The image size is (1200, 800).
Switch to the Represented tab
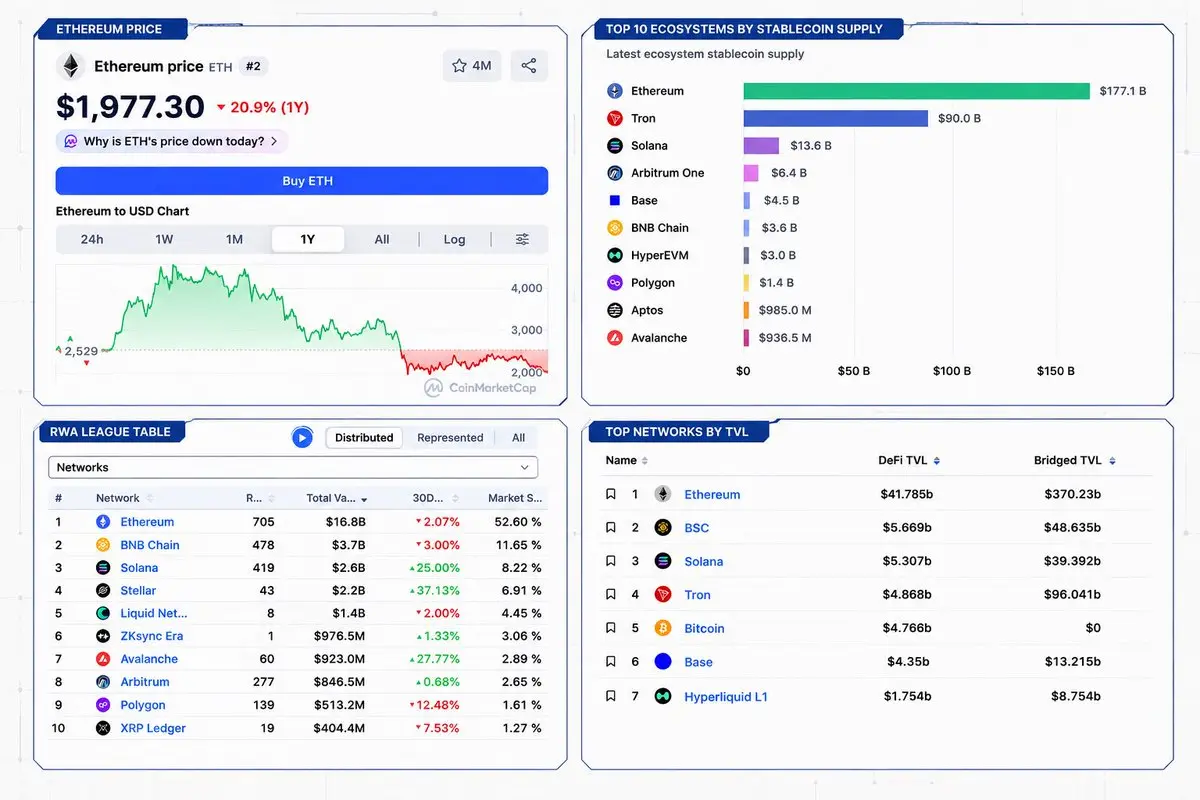(x=450, y=437)
